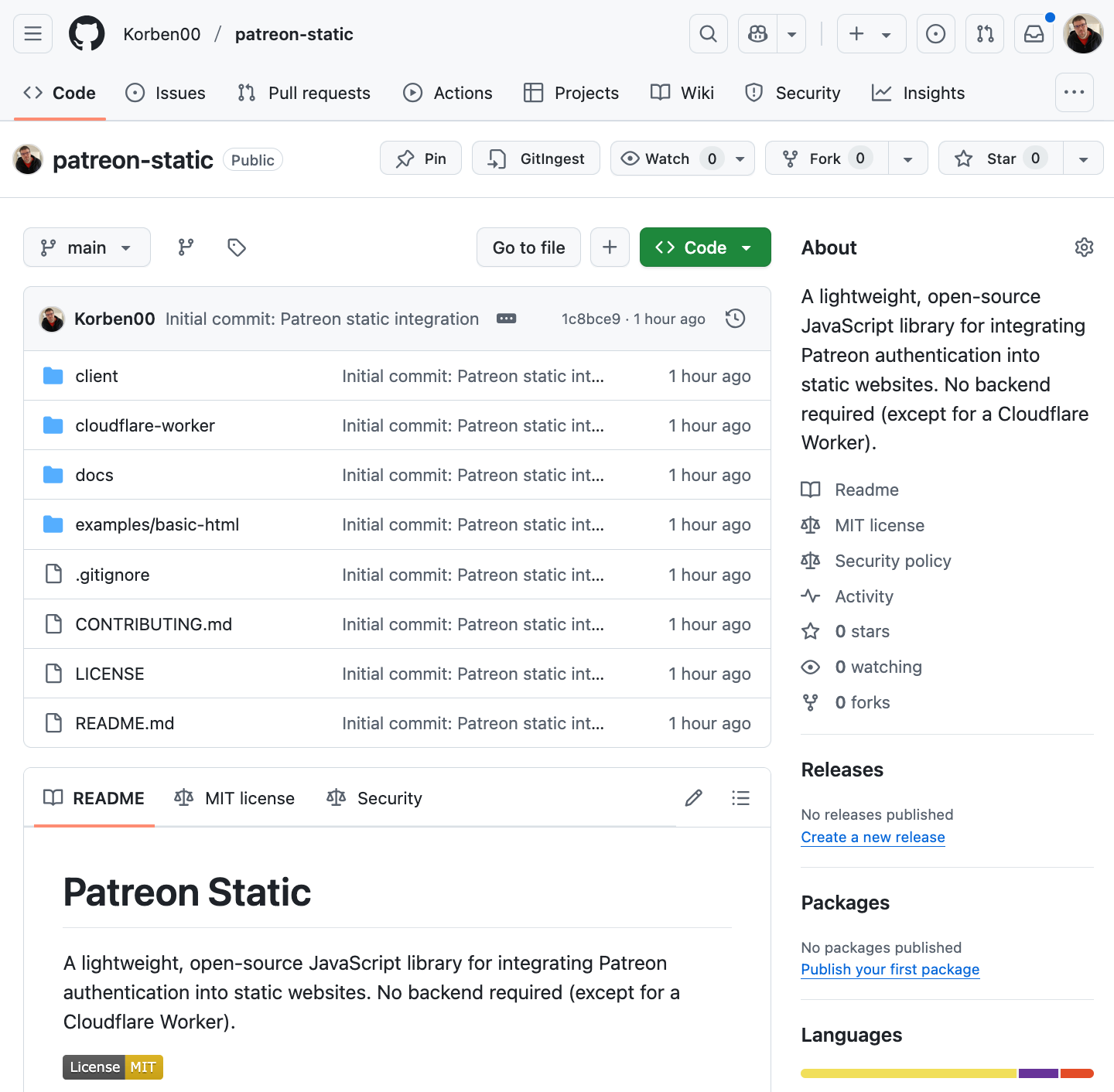The height and width of the screenshot is (1092, 1114).
Task: Open the docs folder
Action: [x=94, y=475]
